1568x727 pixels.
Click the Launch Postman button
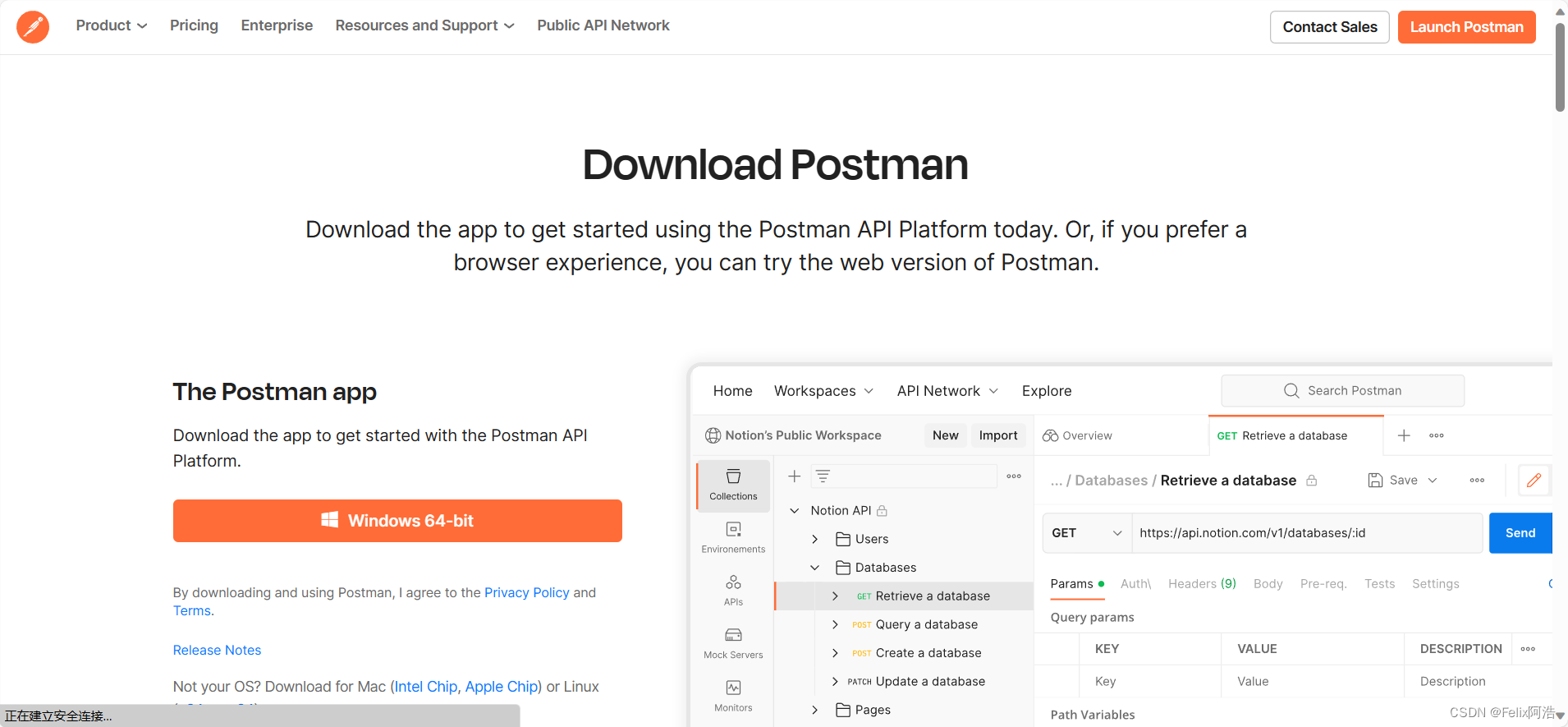click(x=1466, y=27)
